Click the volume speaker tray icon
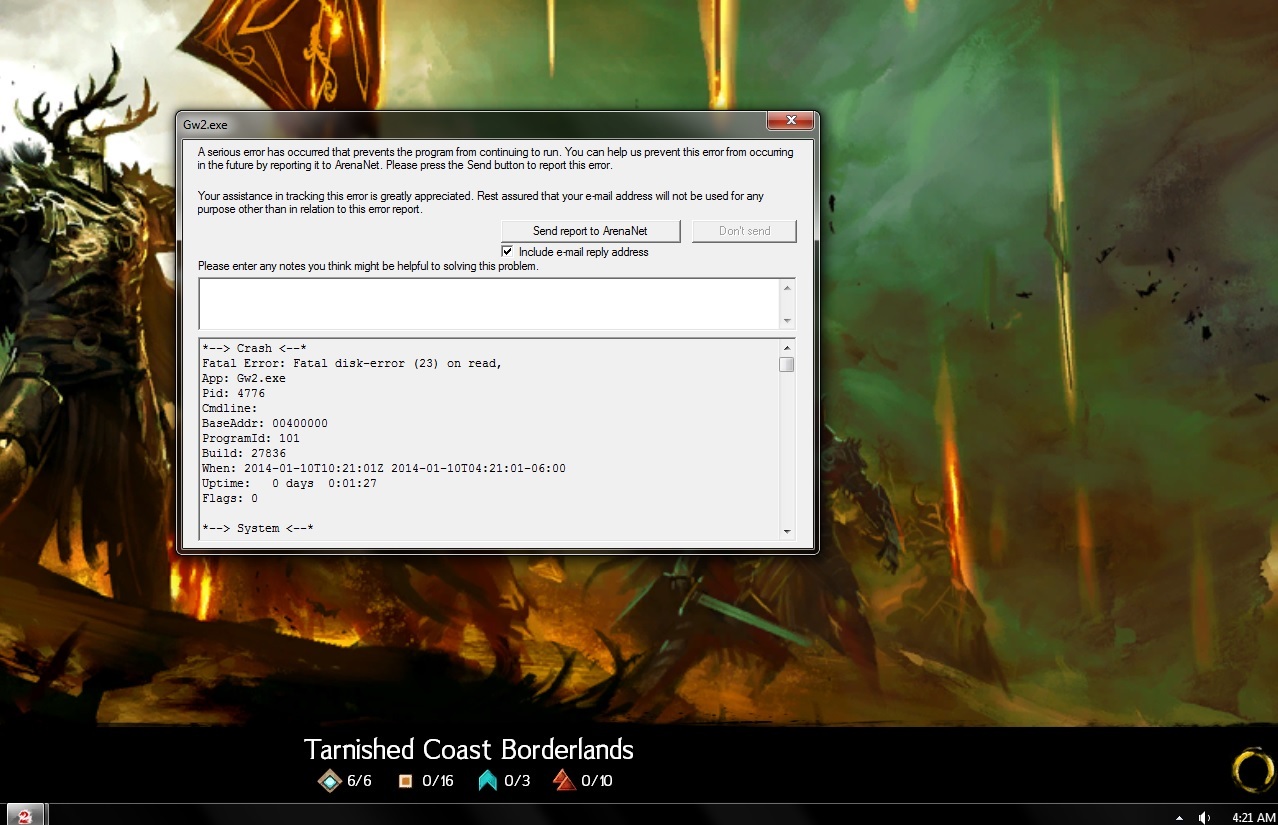The image size is (1278, 825). coord(1204,817)
